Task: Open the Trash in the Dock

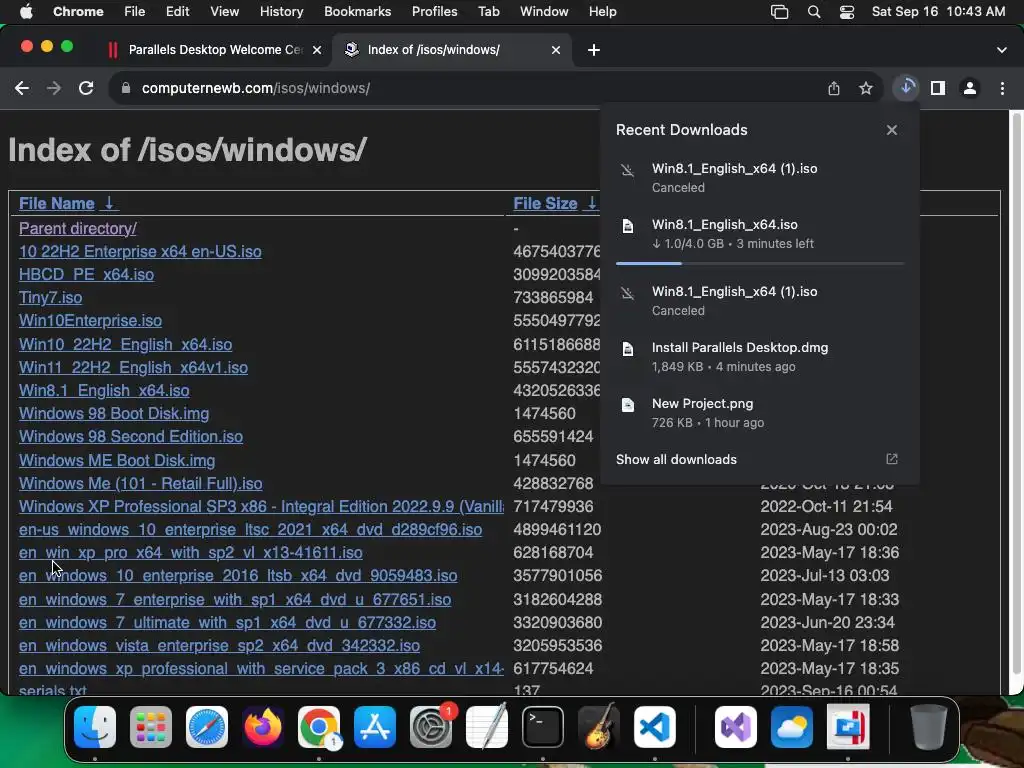Action: coord(929,726)
